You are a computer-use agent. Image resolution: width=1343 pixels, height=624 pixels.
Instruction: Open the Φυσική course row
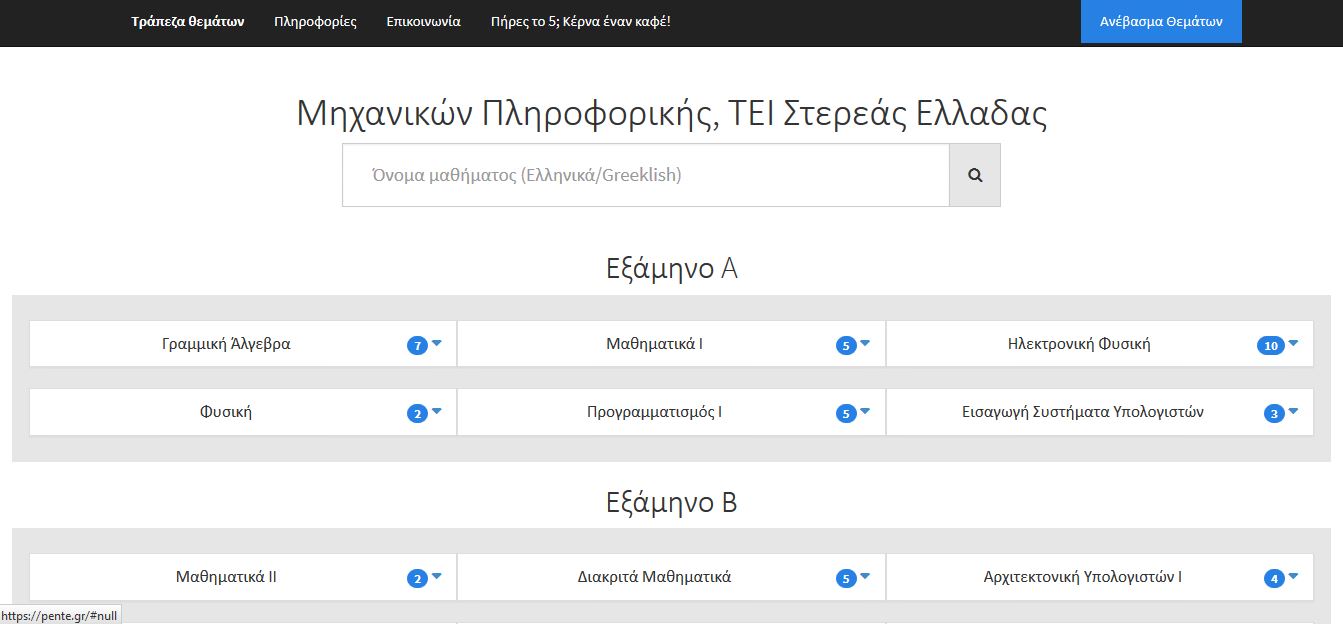click(x=226, y=412)
